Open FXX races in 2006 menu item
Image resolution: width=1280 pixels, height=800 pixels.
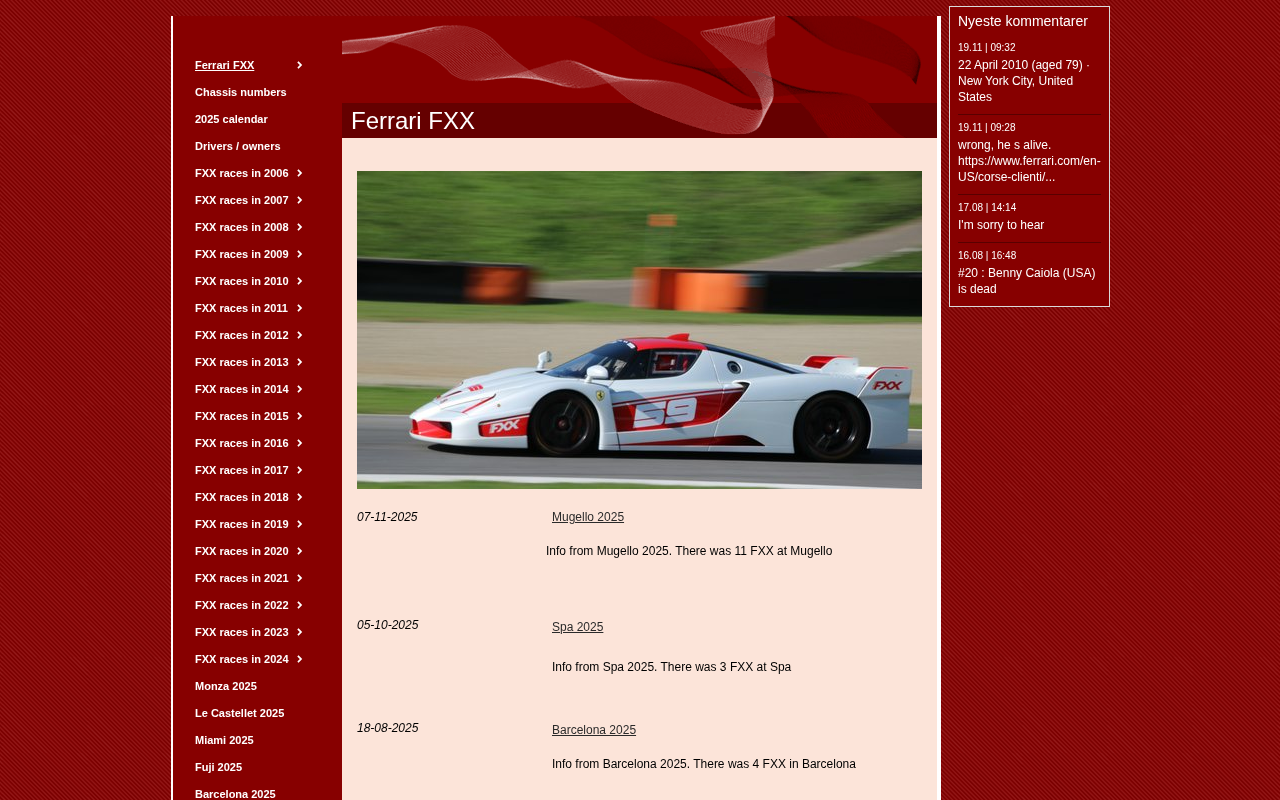pos(241,173)
